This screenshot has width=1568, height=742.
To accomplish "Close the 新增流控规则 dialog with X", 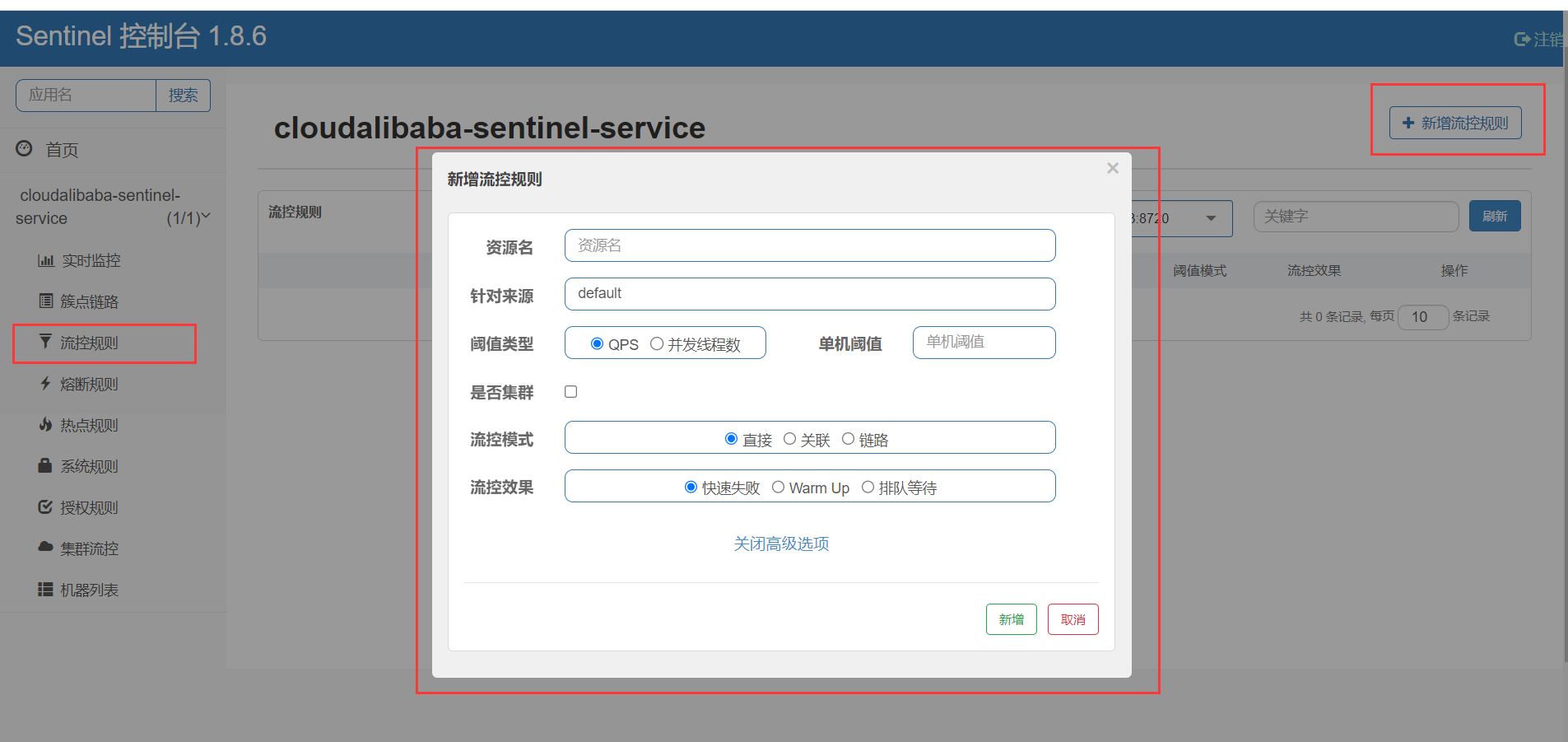I will (x=1113, y=168).
